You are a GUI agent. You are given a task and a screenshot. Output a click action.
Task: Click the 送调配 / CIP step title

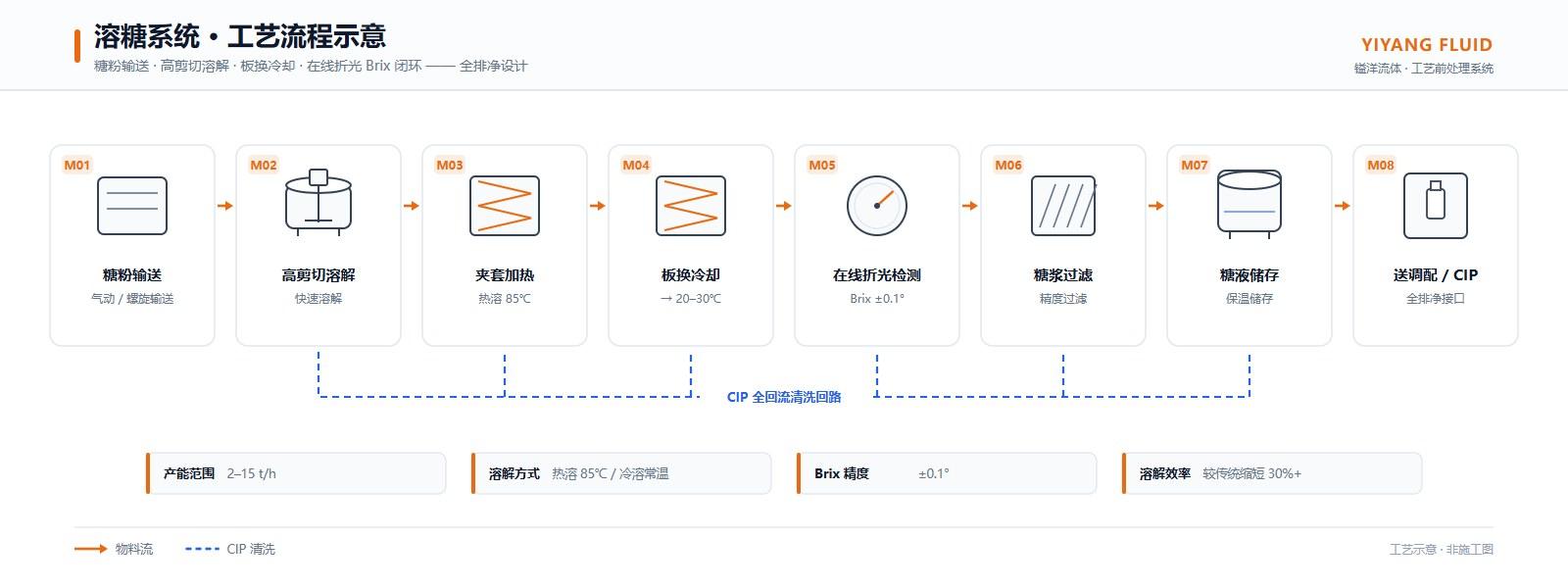1436,275
